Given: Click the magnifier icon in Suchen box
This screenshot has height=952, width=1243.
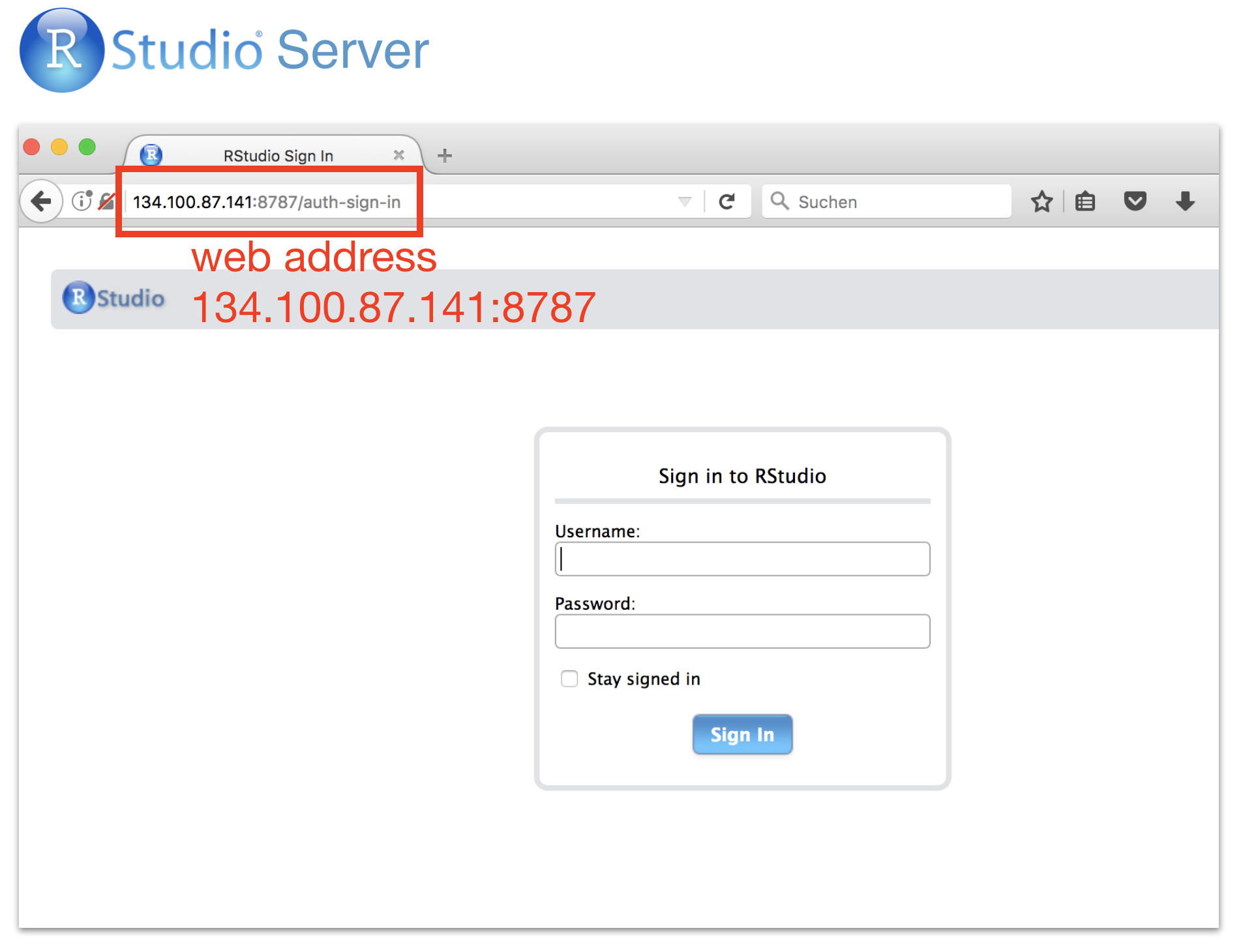Looking at the screenshot, I should coord(779,201).
